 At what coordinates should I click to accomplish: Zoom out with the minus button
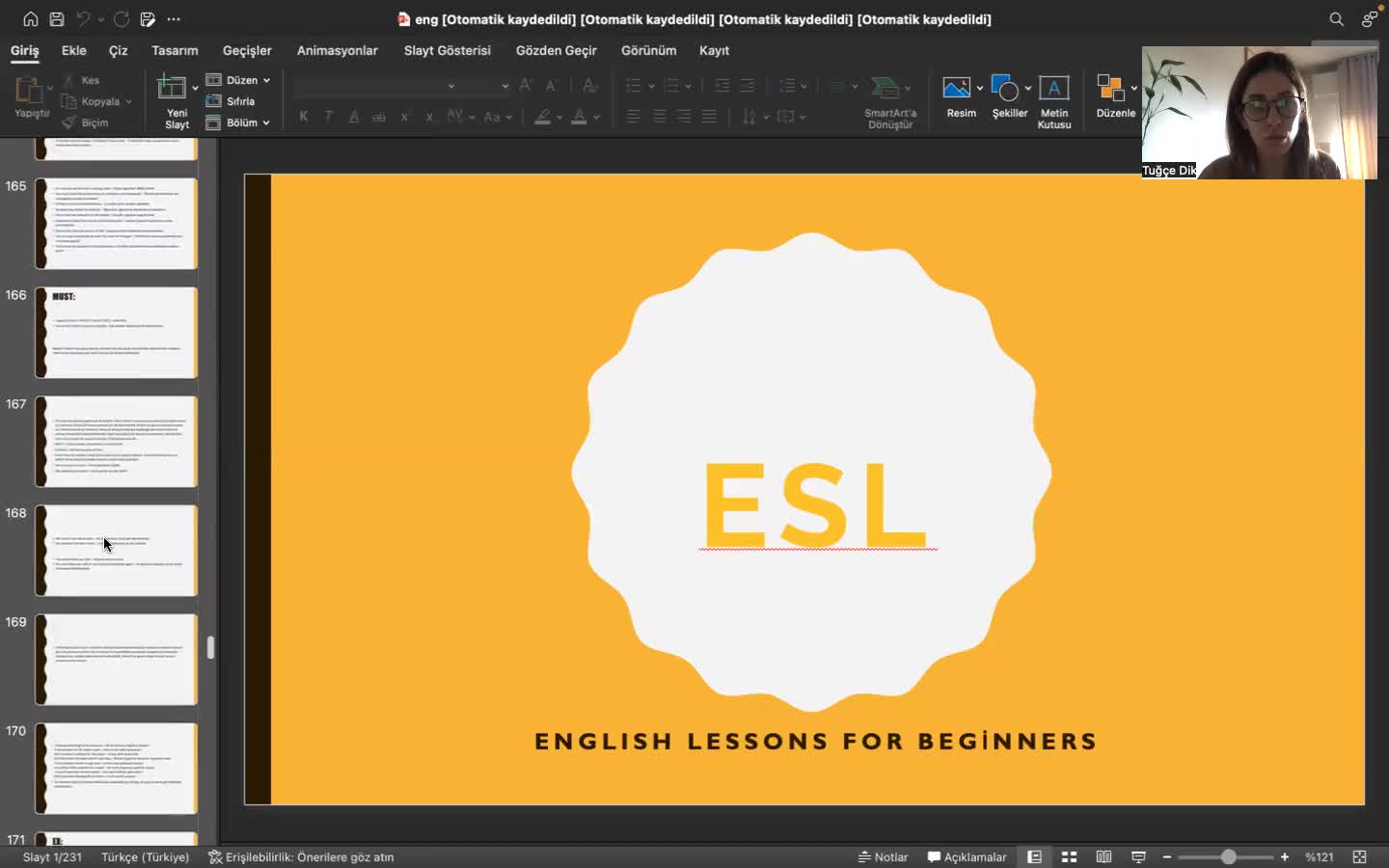(x=1167, y=856)
